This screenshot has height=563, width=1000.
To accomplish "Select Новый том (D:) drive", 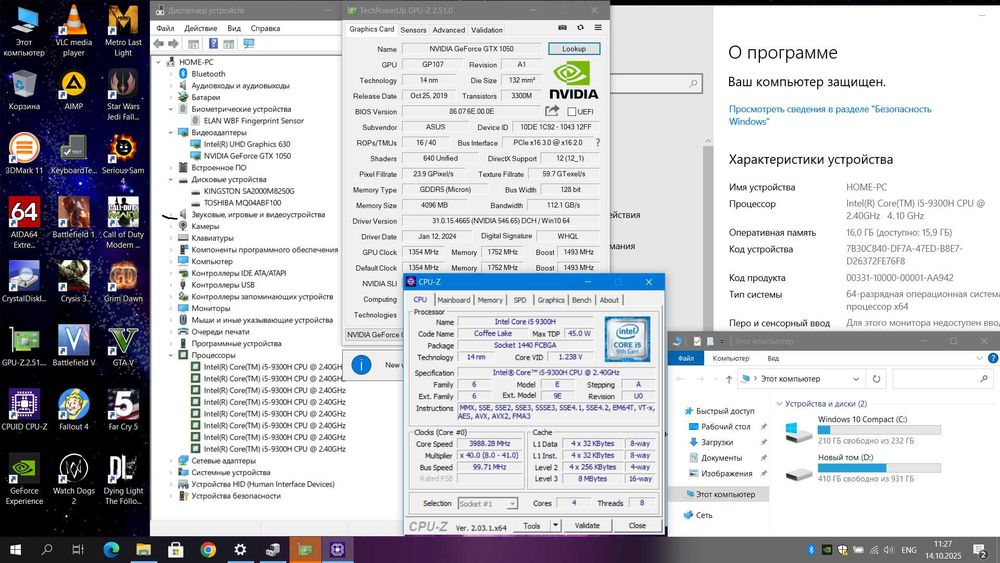I will (x=863, y=469).
